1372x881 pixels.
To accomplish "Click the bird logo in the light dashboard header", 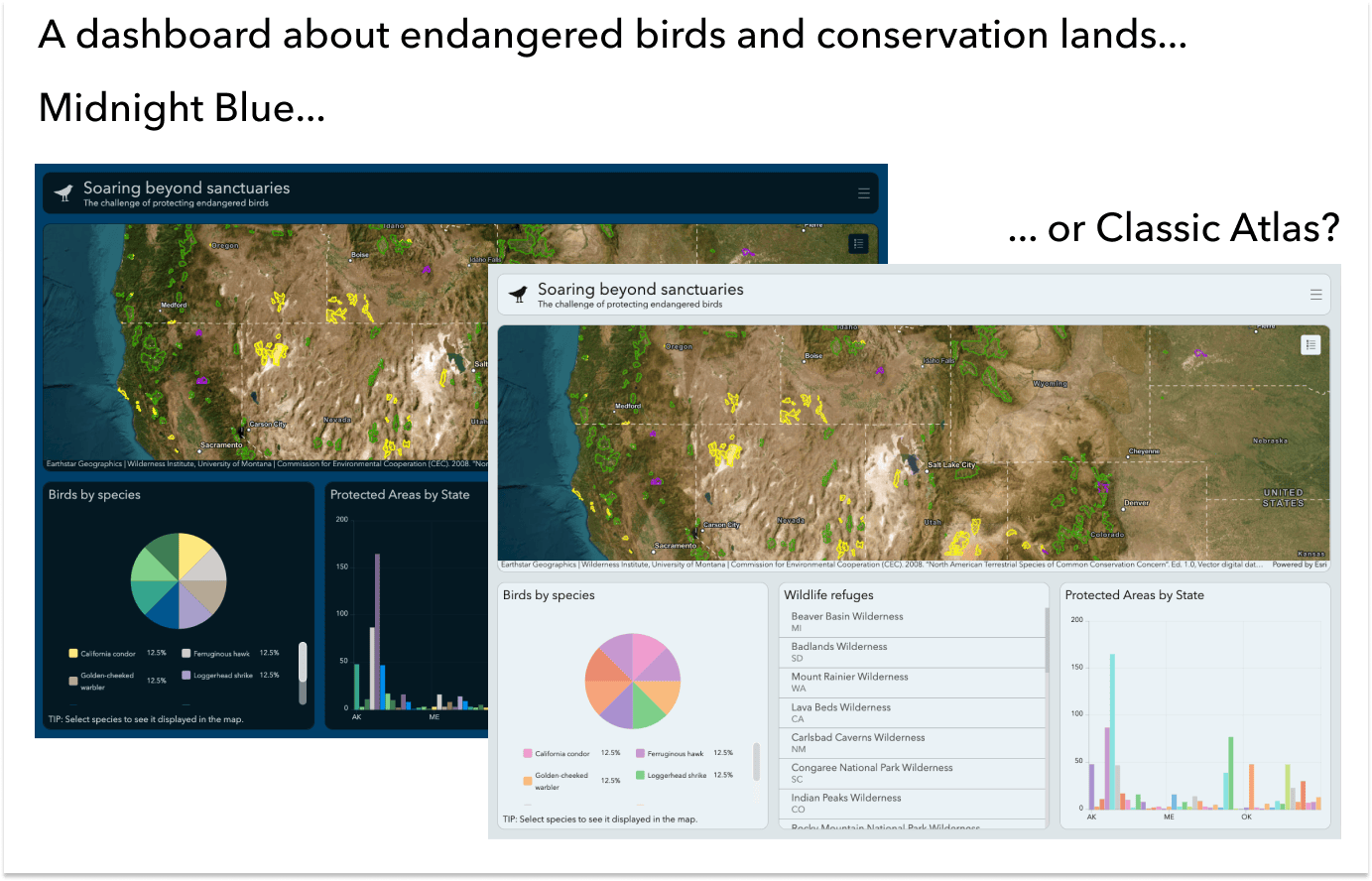I will [518, 294].
